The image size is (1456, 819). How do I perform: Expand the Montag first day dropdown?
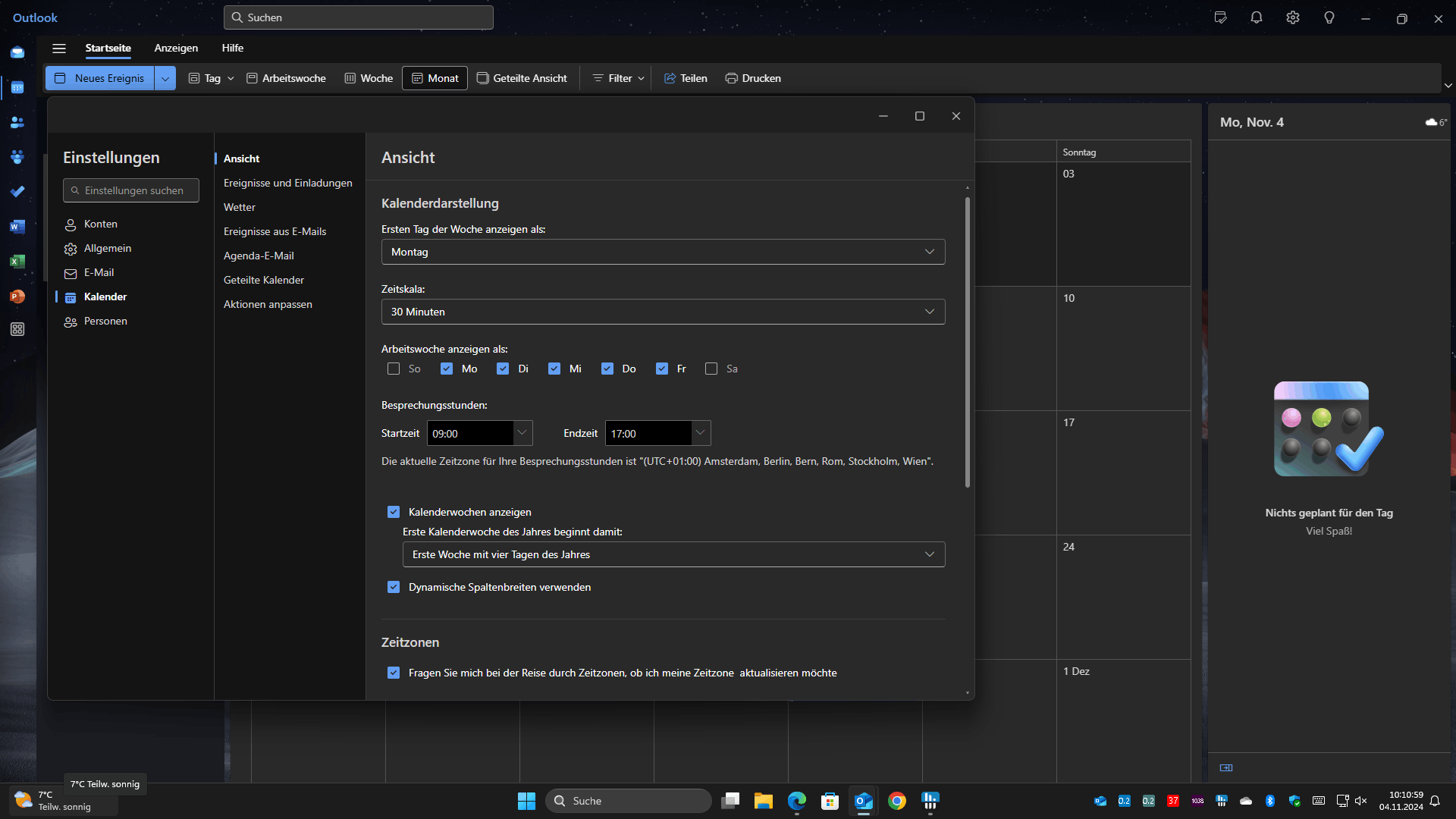663,253
